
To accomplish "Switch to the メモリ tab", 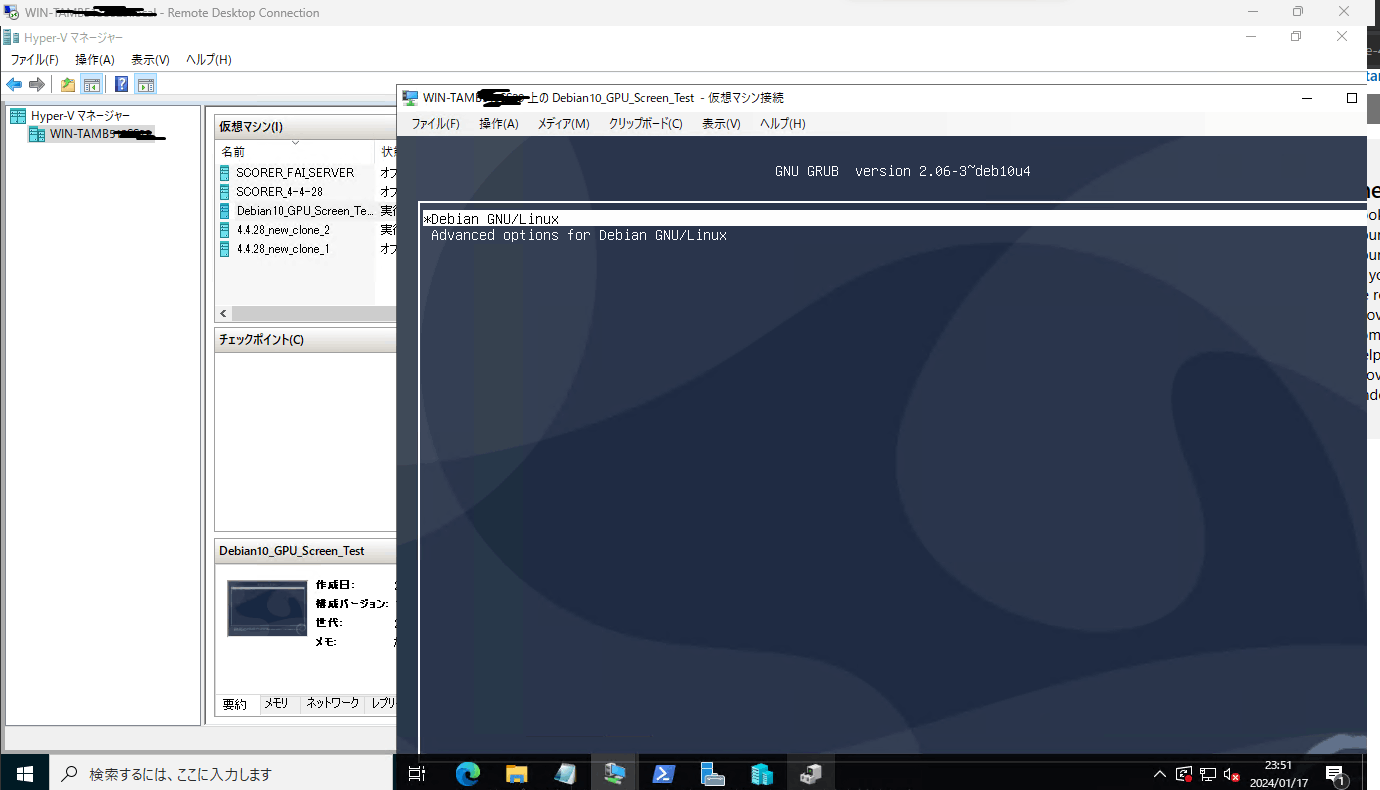I will [277, 704].
